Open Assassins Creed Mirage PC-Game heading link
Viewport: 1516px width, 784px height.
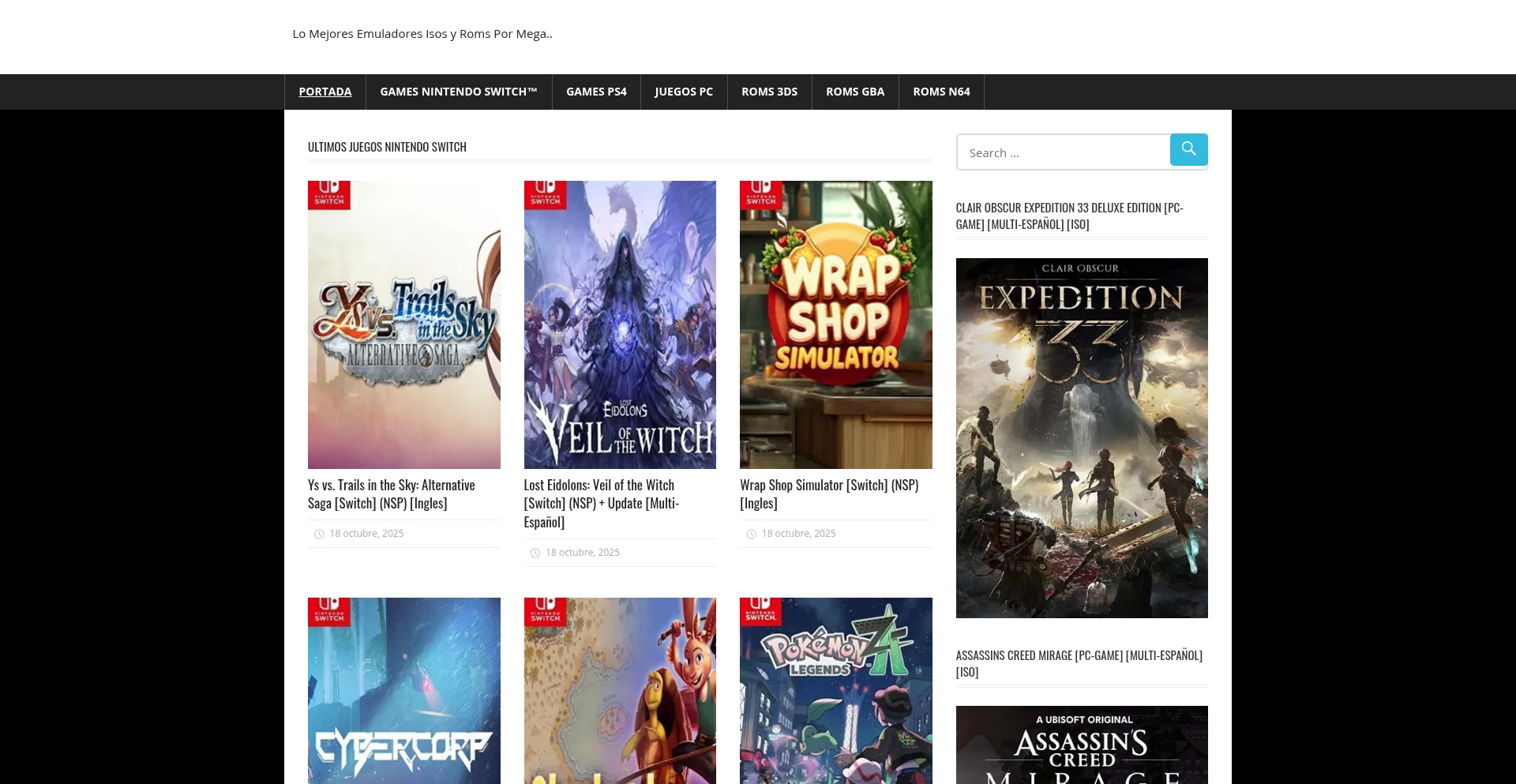pos(1079,662)
